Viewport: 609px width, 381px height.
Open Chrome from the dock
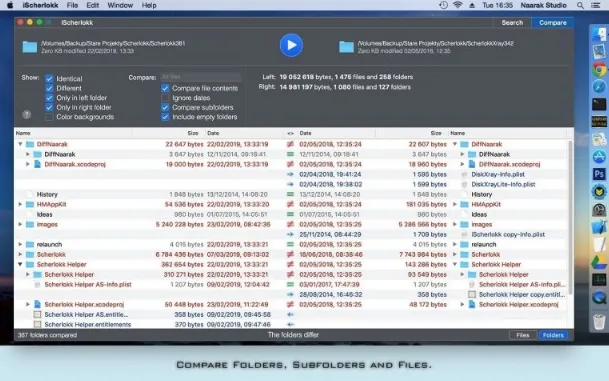point(599,70)
